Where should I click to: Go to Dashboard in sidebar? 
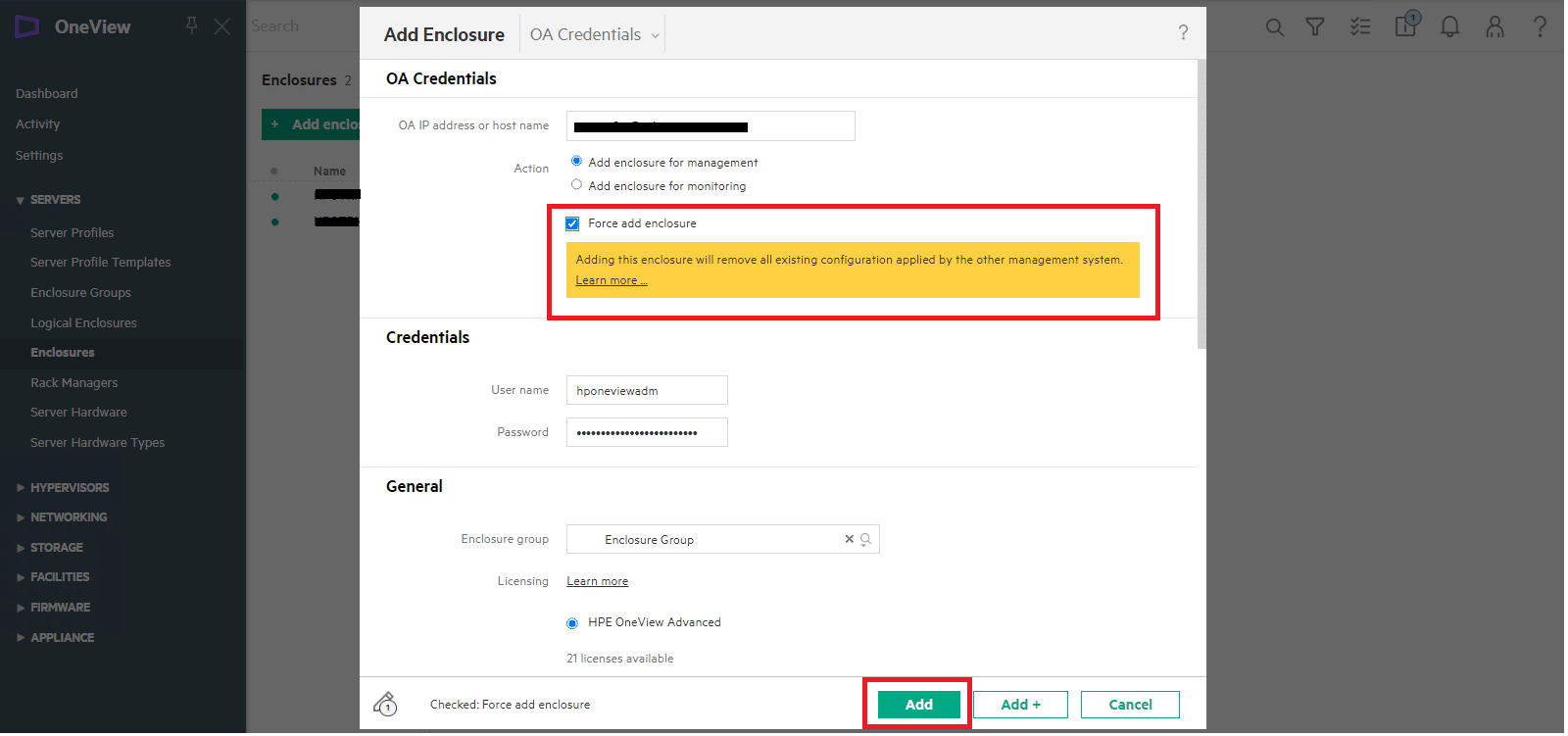pyautogui.click(x=46, y=94)
